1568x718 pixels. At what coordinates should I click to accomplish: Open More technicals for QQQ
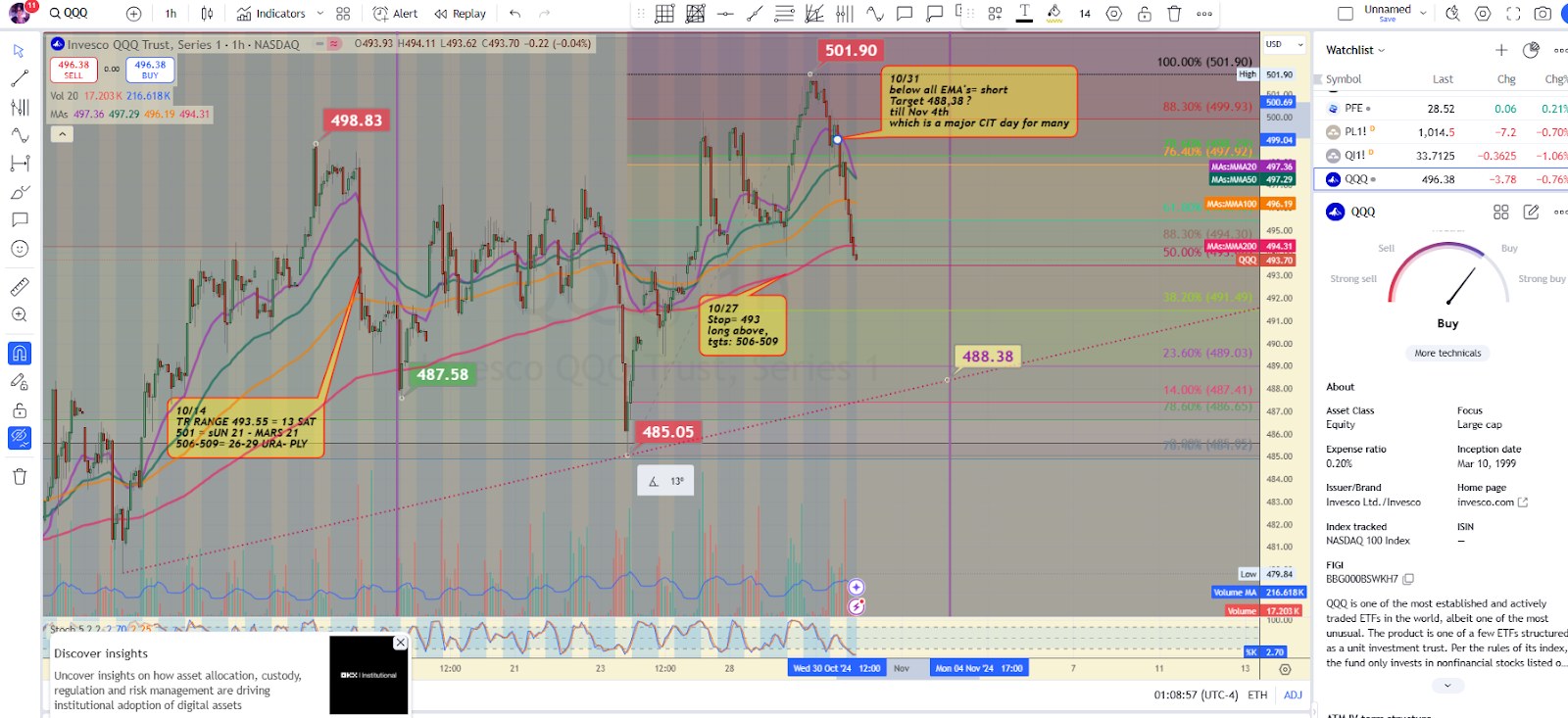coord(1447,354)
